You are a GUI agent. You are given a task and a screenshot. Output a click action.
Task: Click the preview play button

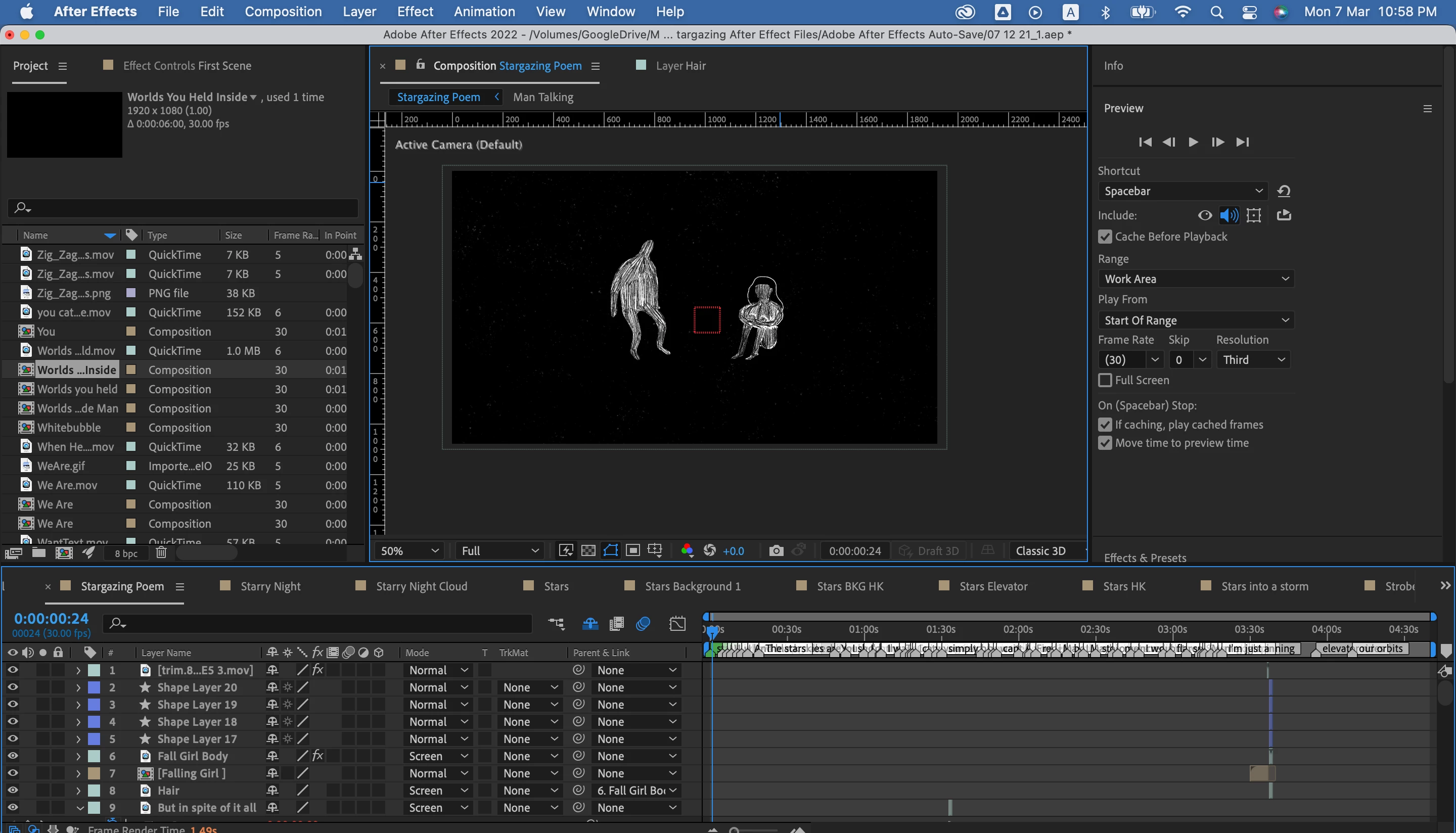[x=1193, y=142]
